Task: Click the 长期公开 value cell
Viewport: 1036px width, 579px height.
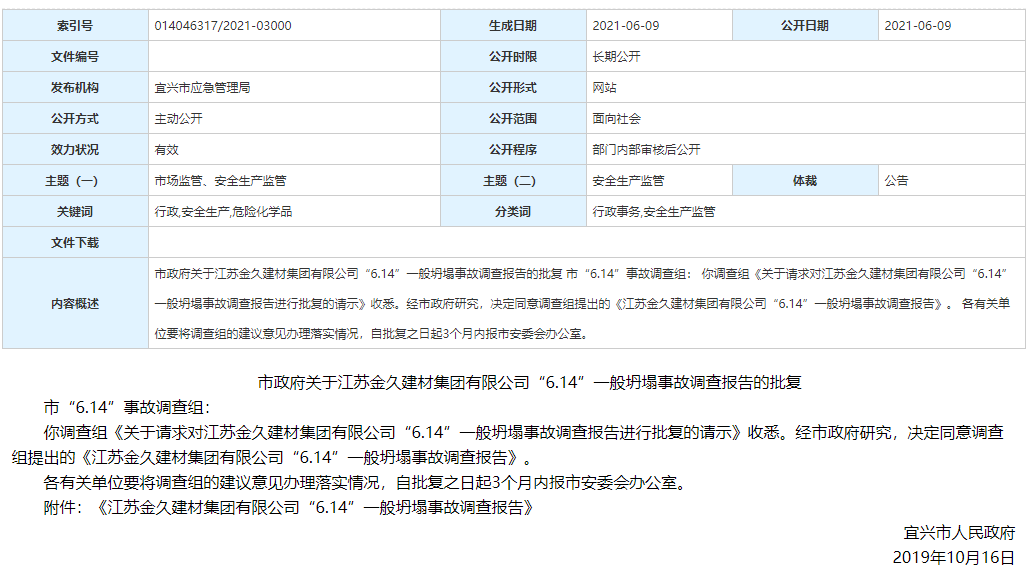Action: coord(616,57)
